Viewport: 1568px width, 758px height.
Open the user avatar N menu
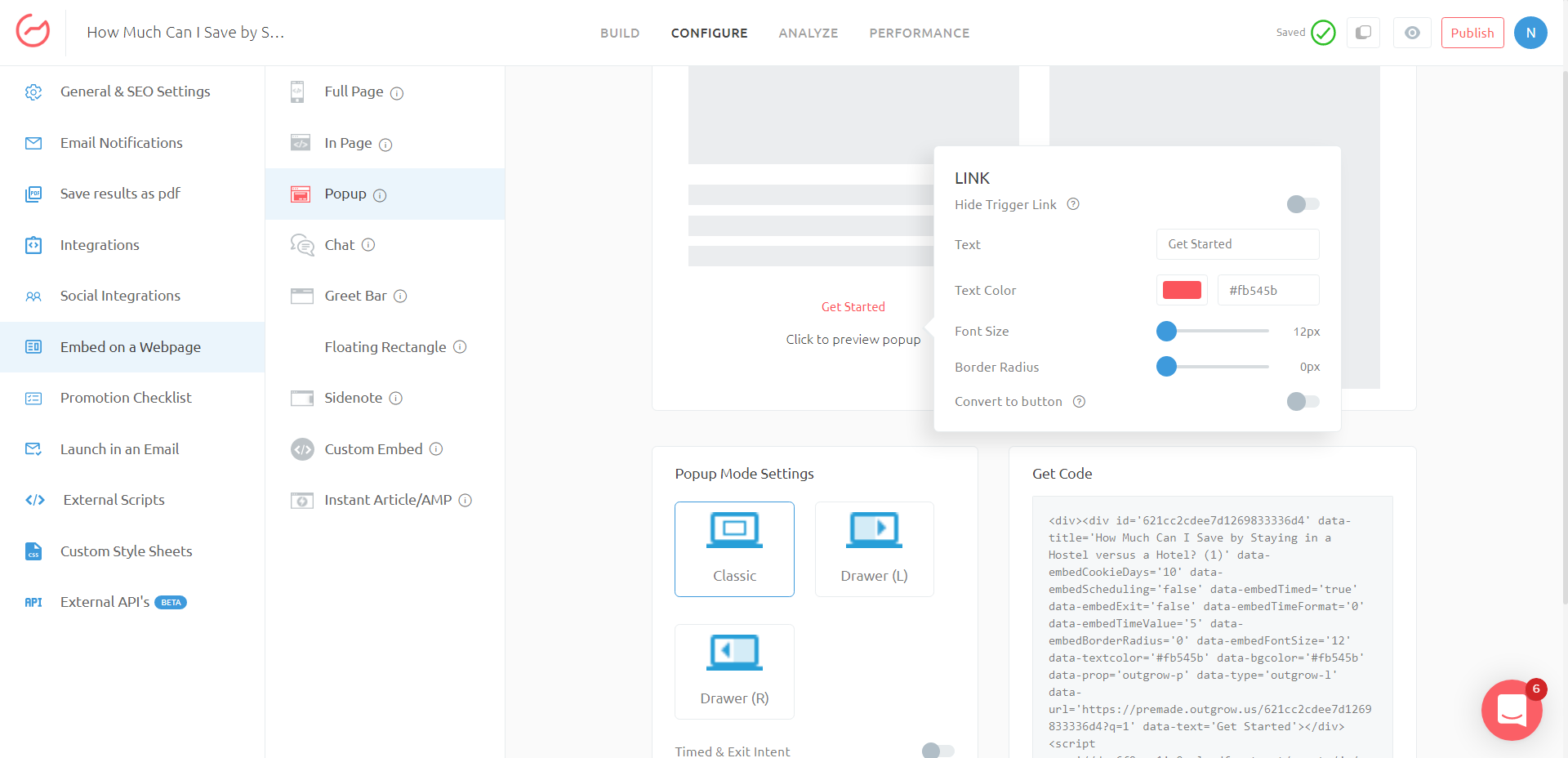[1530, 33]
